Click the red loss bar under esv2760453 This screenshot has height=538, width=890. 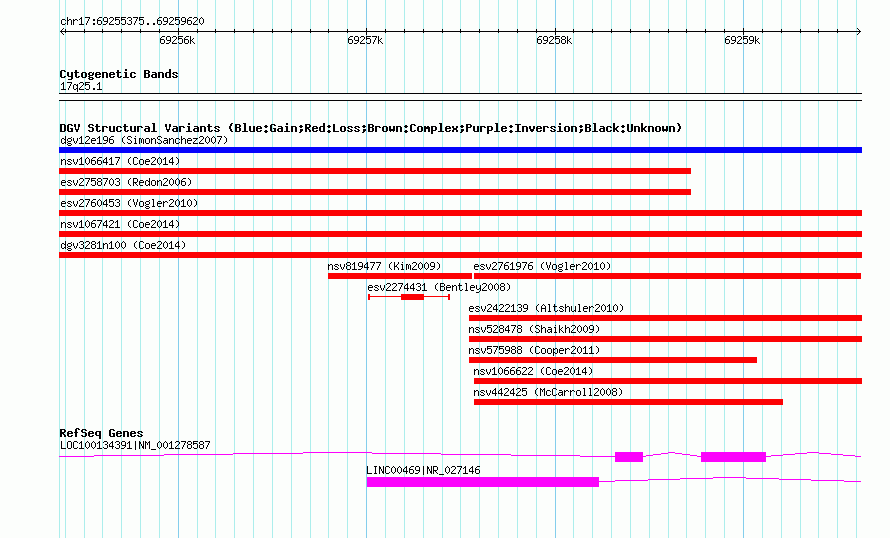[460, 213]
